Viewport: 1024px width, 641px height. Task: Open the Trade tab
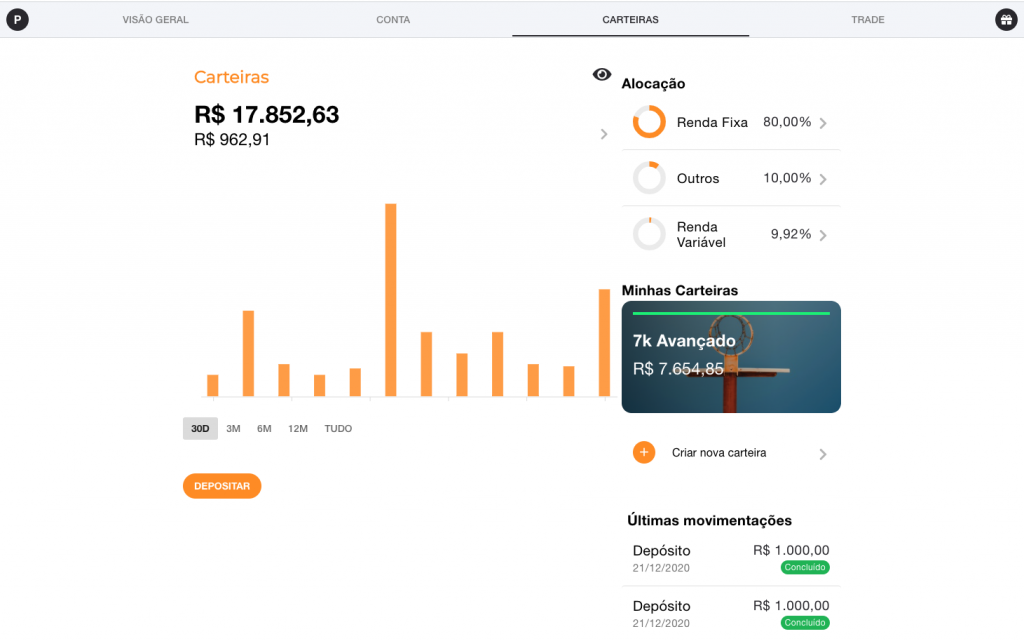(867, 20)
